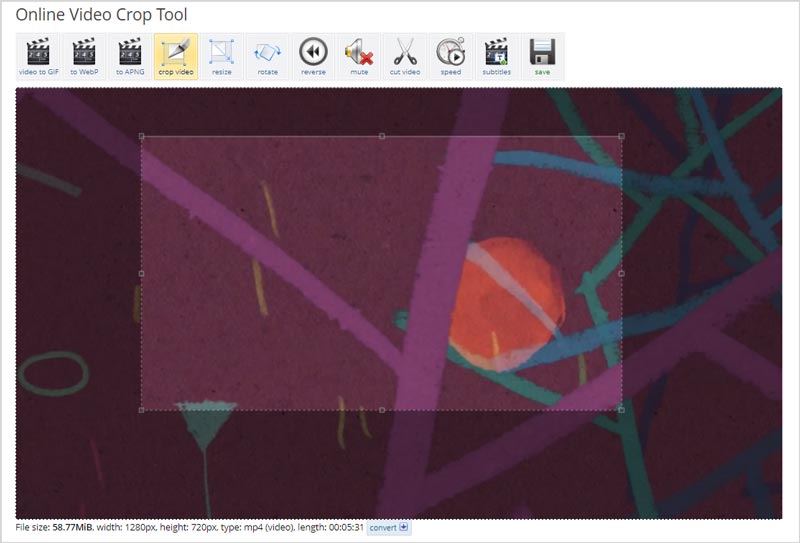
Task: Open the subtitles tool
Action: [x=497, y=56]
